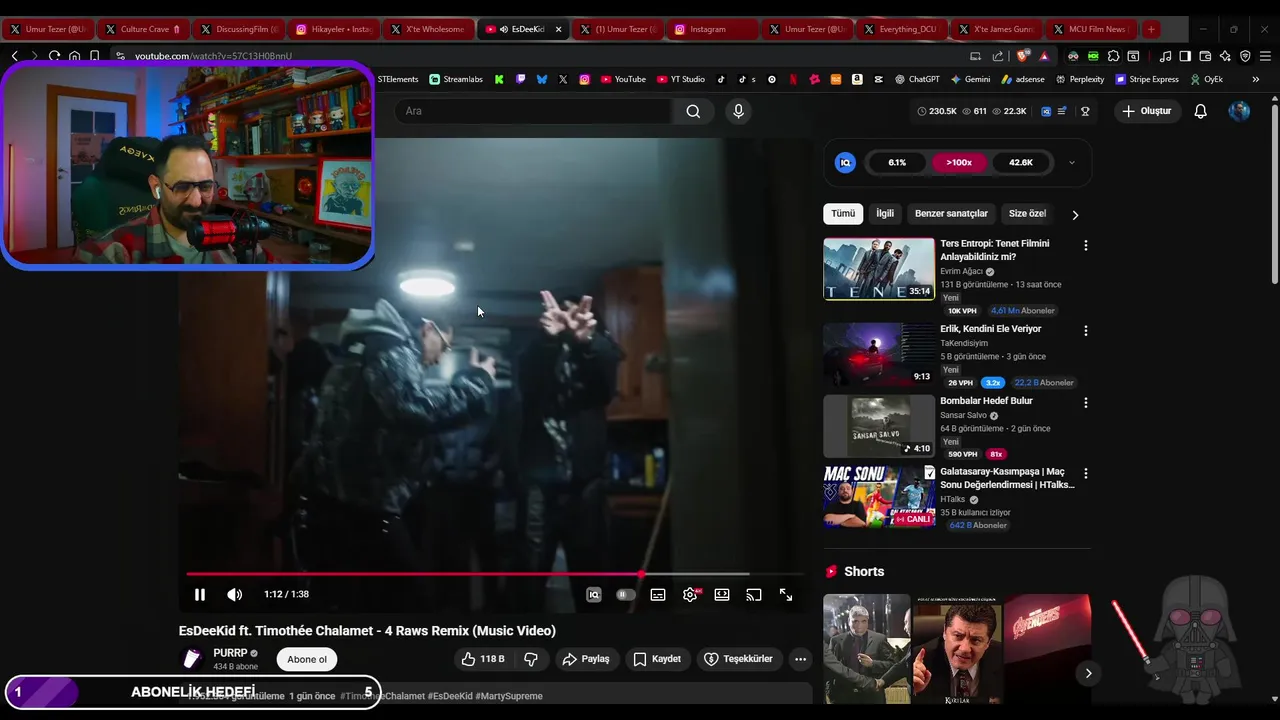Screen dimensions: 1280x720
Task: Open the Netflix bookmark icon
Action: coord(793,79)
